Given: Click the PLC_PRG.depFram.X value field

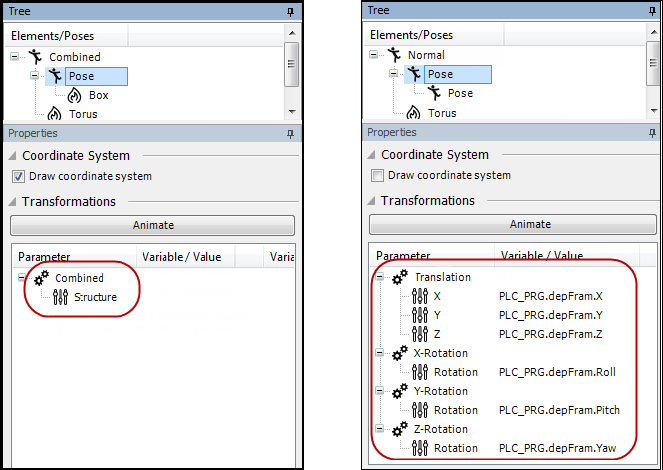Looking at the screenshot, I should point(550,296).
